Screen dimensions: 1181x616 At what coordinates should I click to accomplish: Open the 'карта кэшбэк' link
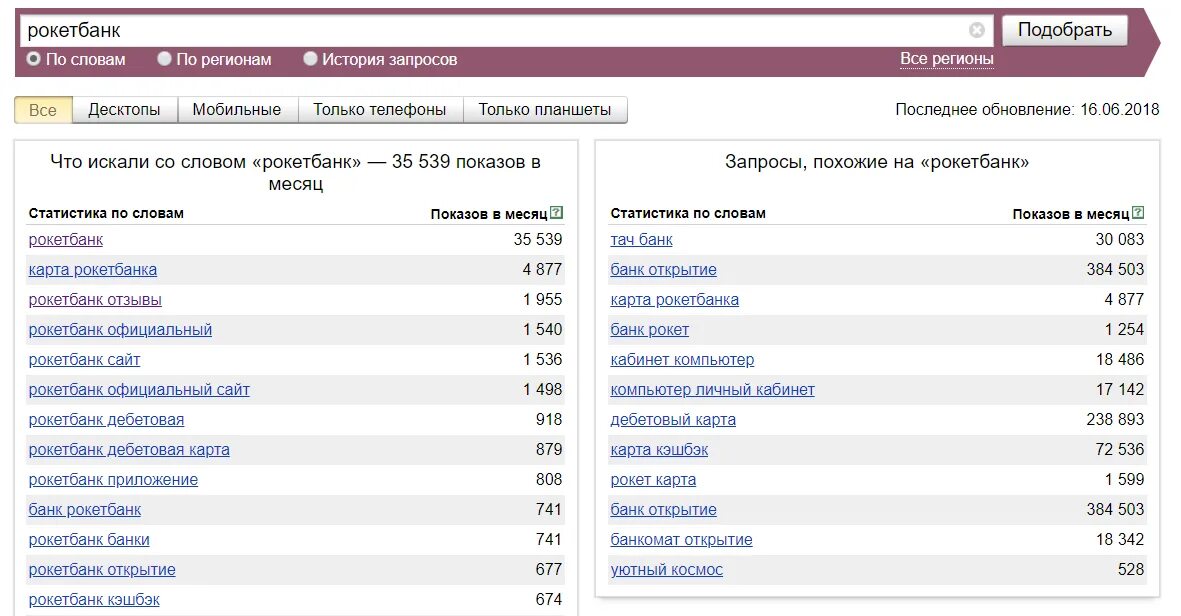pyautogui.click(x=659, y=450)
